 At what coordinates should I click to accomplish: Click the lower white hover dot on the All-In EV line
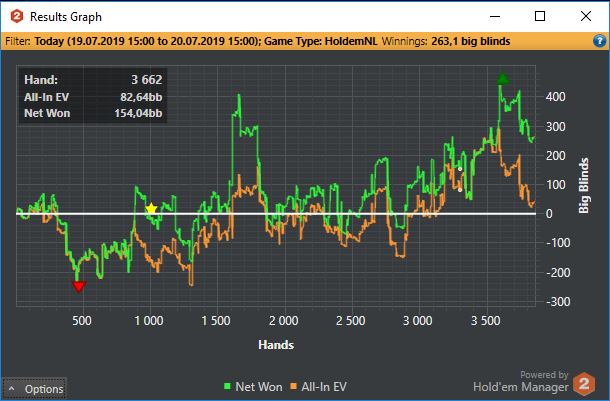pos(460,190)
